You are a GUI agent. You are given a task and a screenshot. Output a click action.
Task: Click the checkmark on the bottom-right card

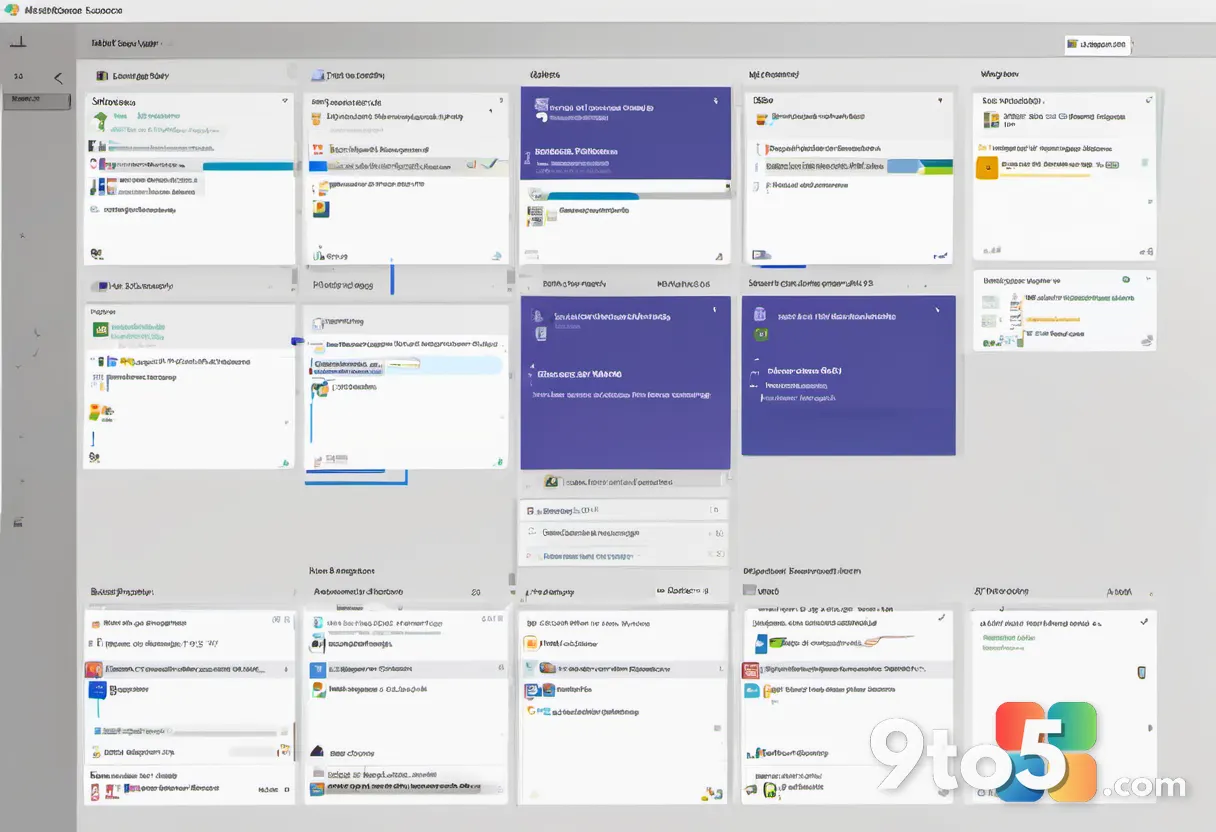[1144, 621]
